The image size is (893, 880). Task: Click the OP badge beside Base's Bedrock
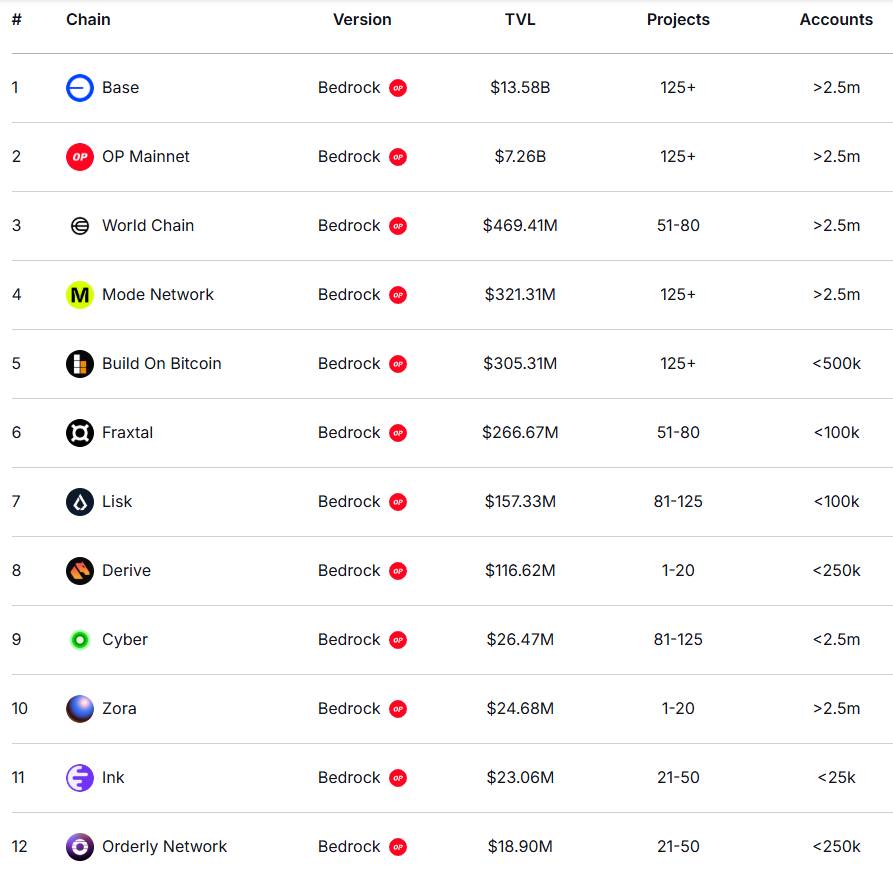pyautogui.click(x=398, y=88)
